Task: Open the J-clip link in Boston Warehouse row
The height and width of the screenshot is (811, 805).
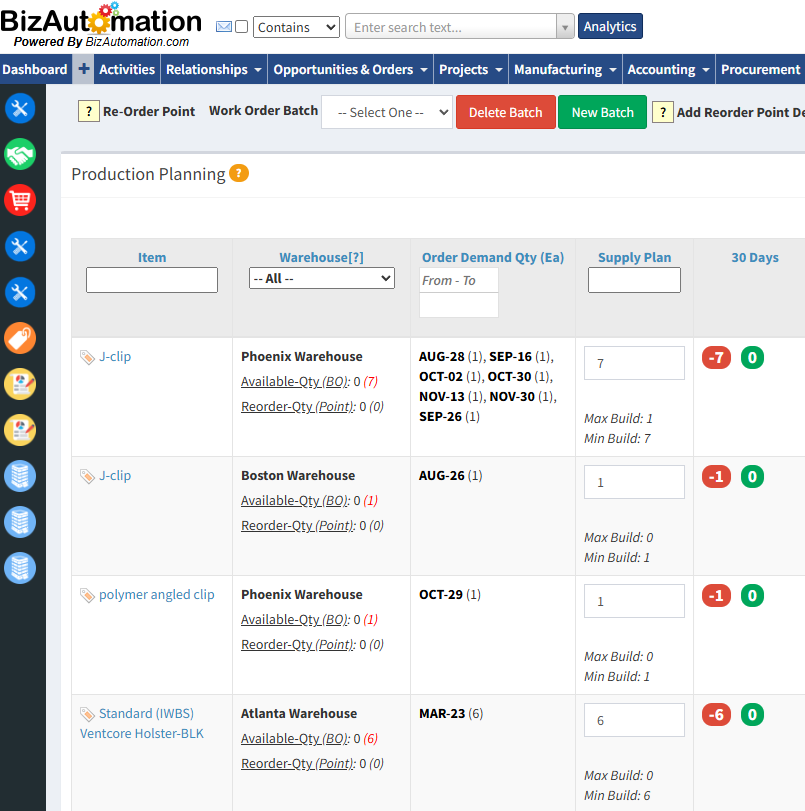Action: click(115, 476)
